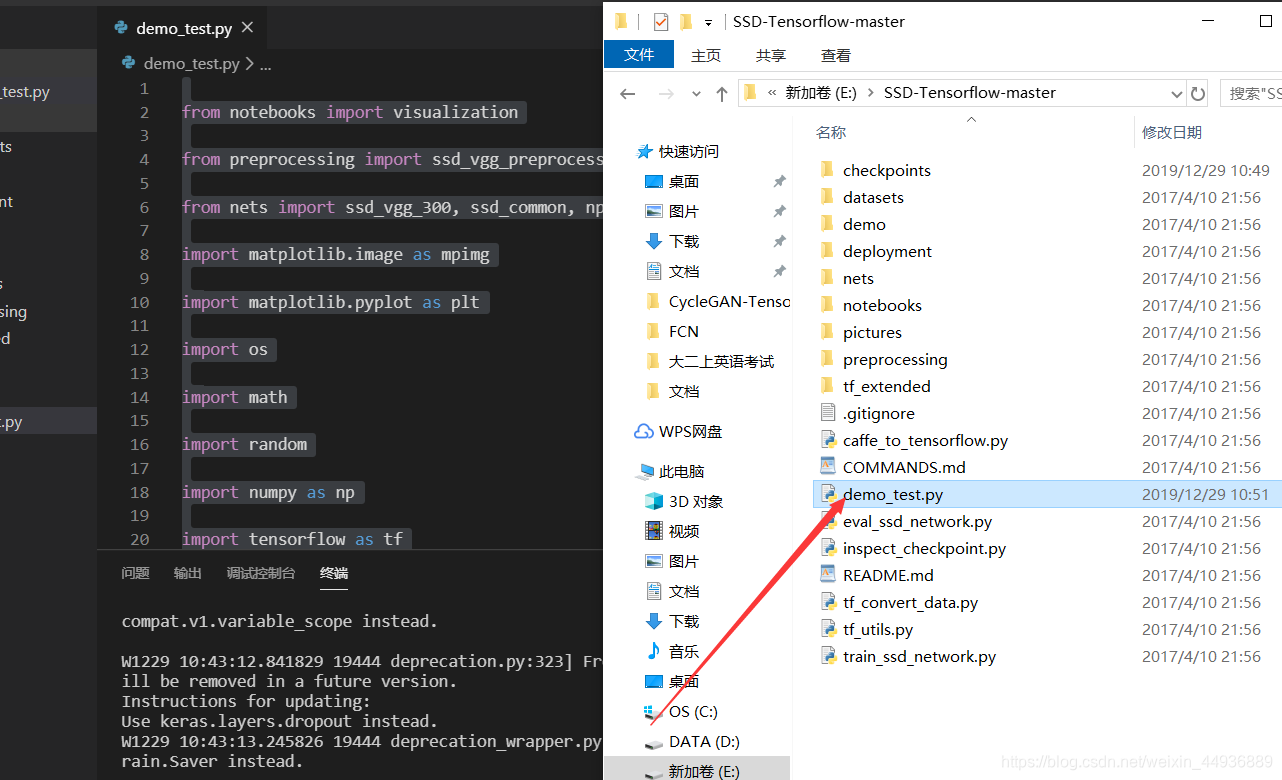This screenshot has width=1282, height=780.
Task: Open pinned 下载 under quick access
Action: (684, 241)
